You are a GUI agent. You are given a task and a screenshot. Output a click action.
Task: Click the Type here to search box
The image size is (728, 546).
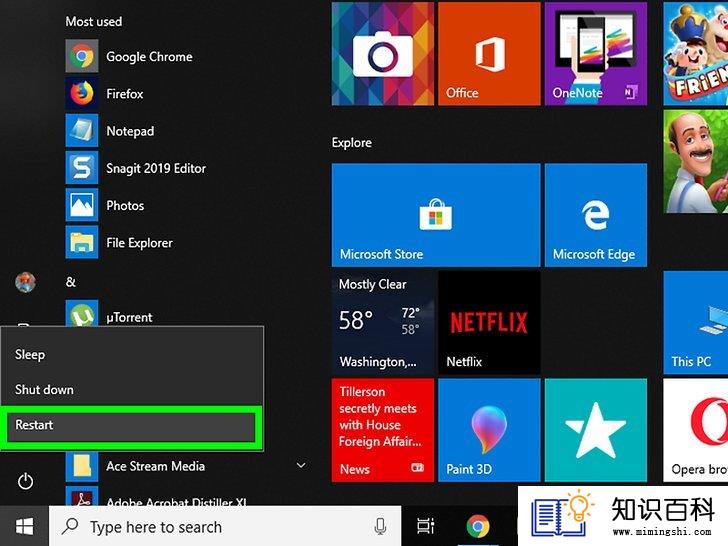coord(225,526)
